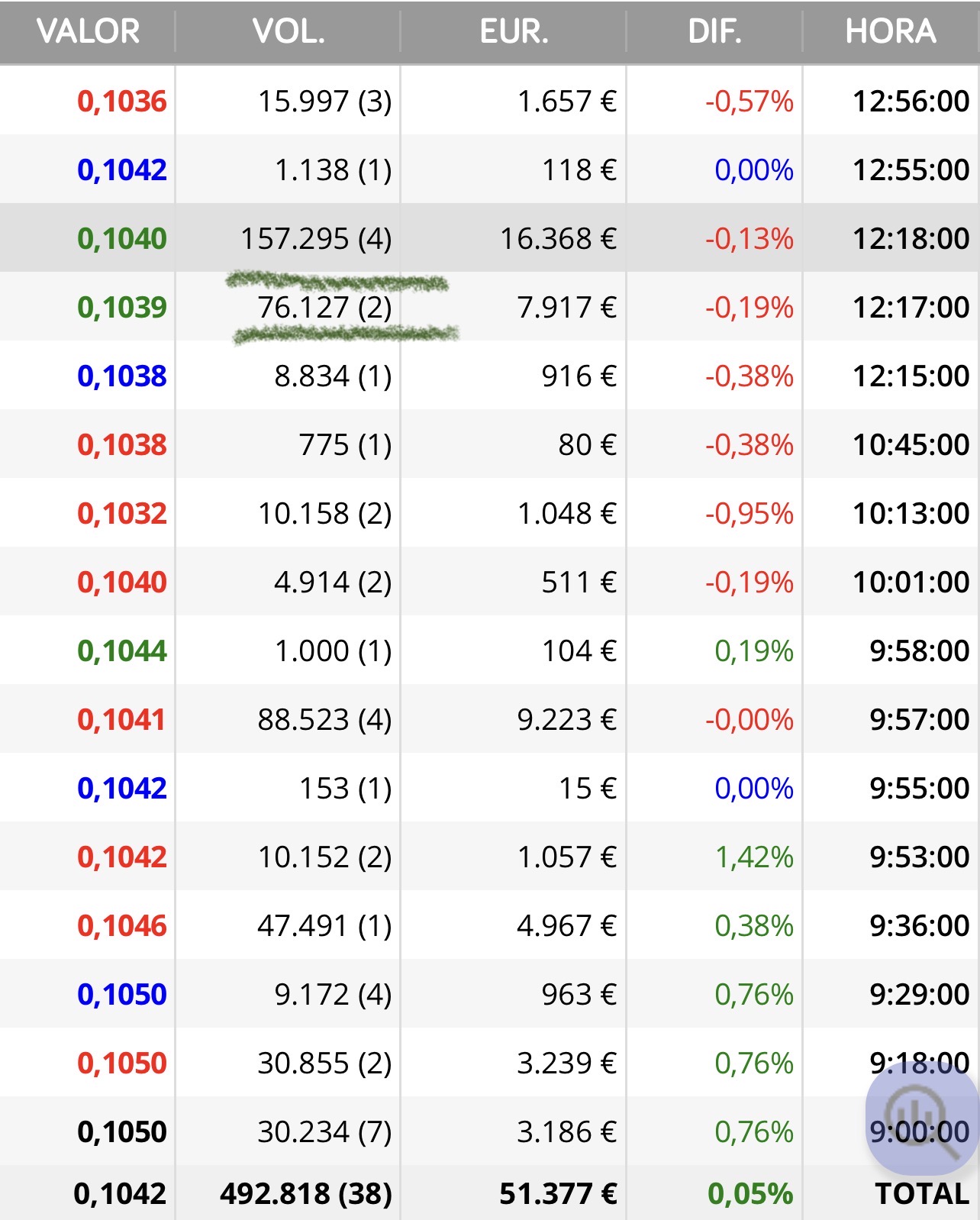This screenshot has height=1220, width=980.
Task: Select the total amount 51.377 €
Action: click(558, 1193)
